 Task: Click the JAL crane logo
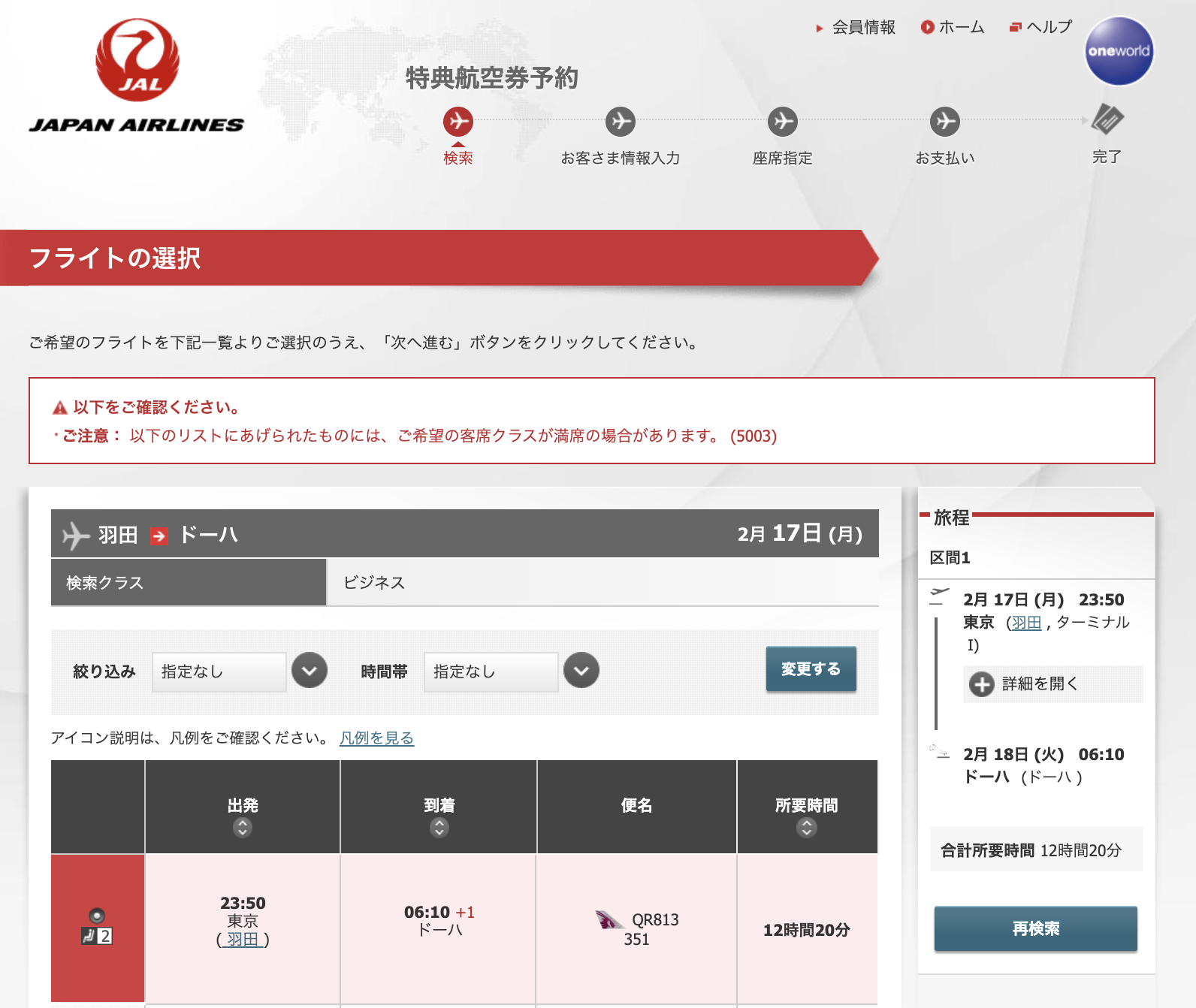click(x=137, y=60)
